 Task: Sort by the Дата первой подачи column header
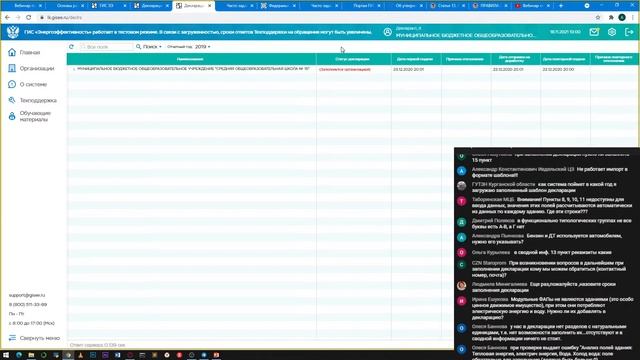click(415, 59)
